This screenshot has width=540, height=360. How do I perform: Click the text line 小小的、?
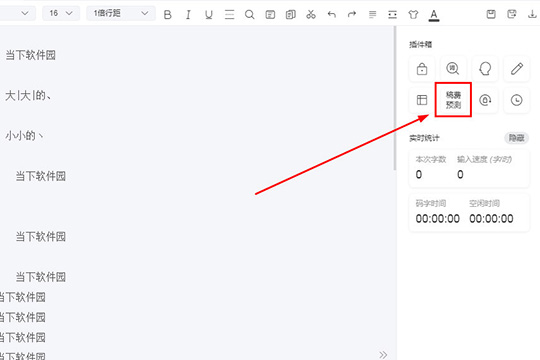click(24, 135)
